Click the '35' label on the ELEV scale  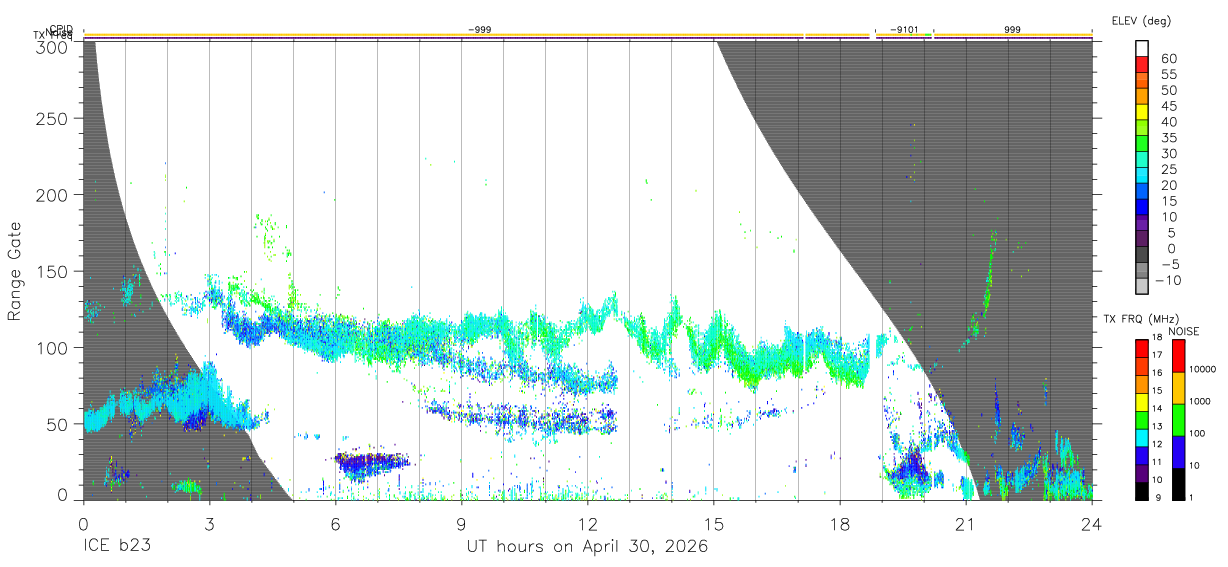tap(1168, 138)
